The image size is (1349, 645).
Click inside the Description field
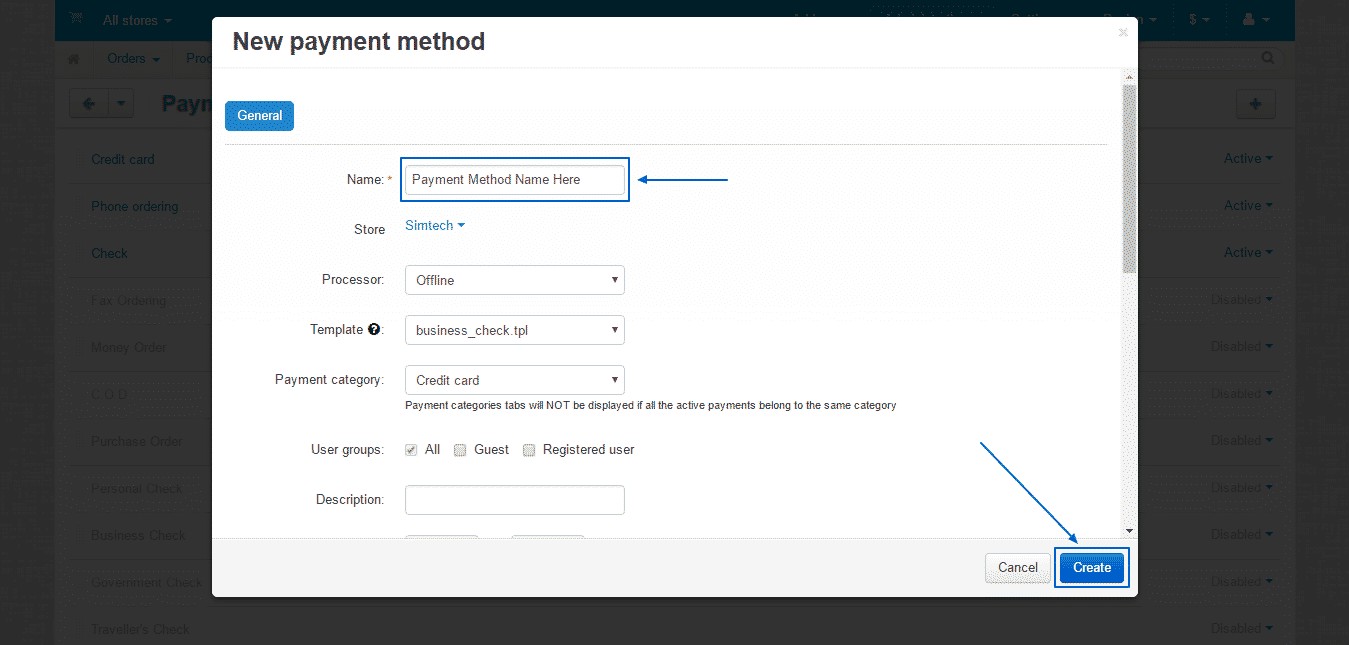click(514, 499)
